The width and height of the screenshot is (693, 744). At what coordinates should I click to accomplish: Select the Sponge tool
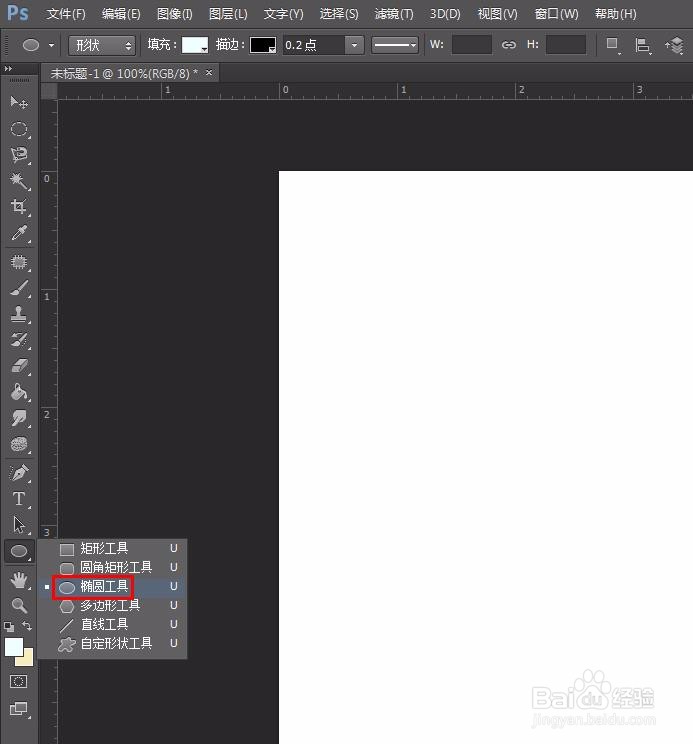(x=19, y=445)
